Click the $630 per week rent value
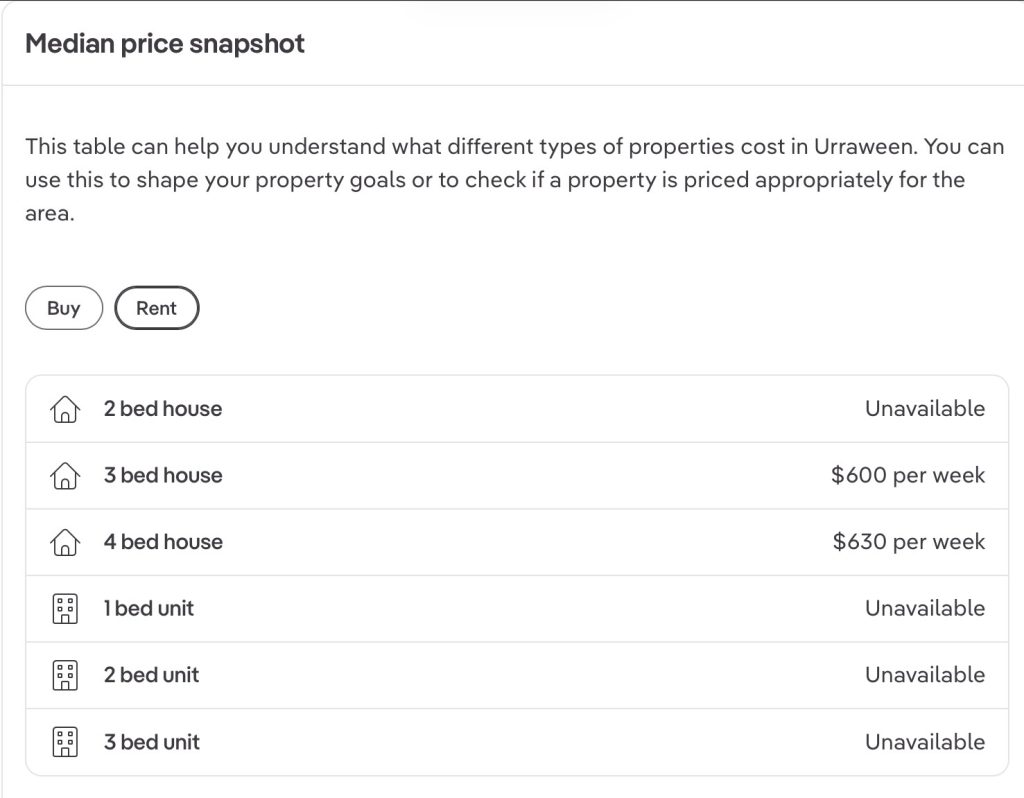Screen dimensions: 1024x798 point(908,542)
